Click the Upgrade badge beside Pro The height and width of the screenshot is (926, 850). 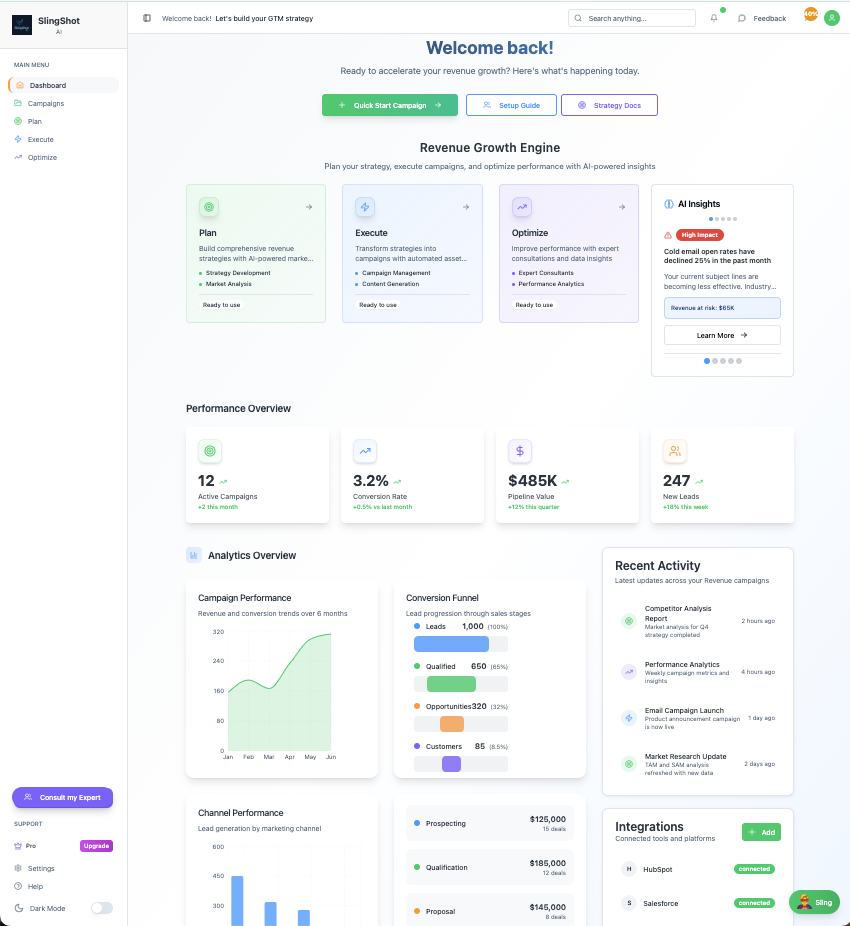(x=96, y=845)
